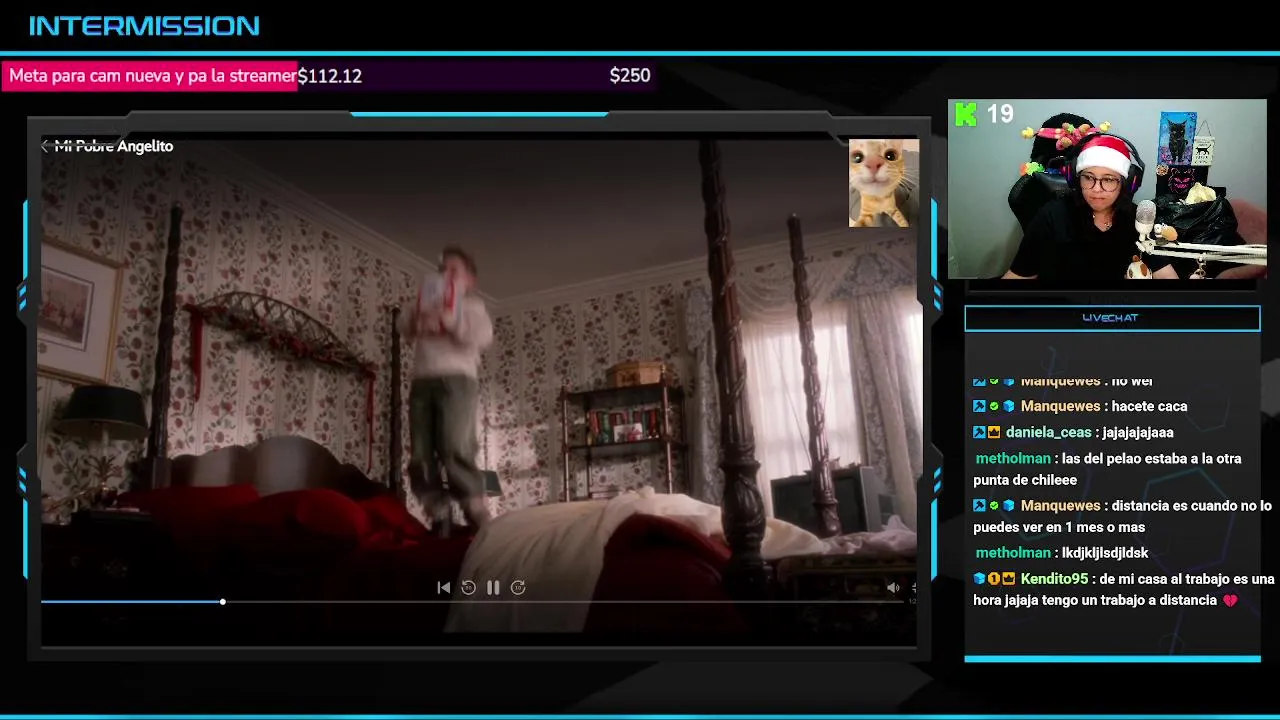The image size is (1280, 720).
Task: Mute video using the speaker icon
Action: pos(893,588)
